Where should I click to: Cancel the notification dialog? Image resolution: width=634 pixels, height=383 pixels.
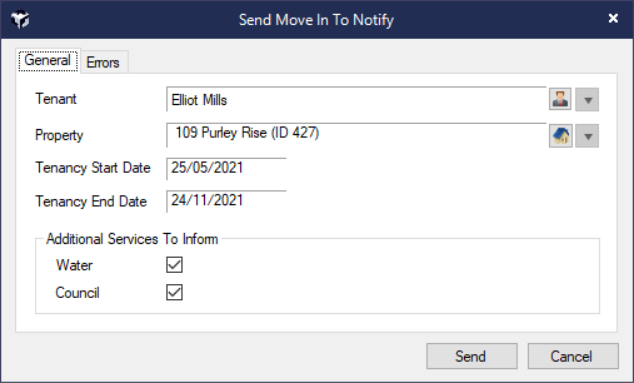(x=573, y=356)
